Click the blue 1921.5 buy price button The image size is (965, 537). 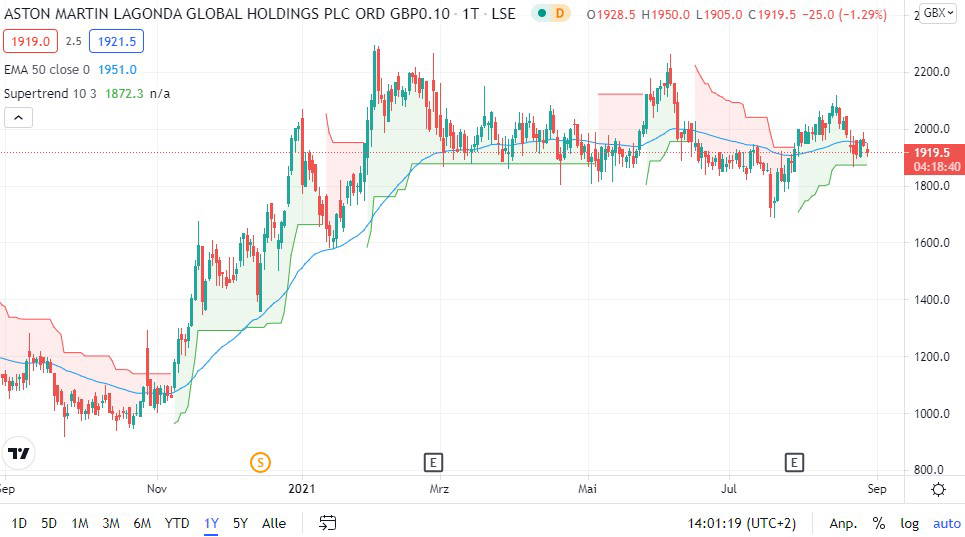pos(116,41)
